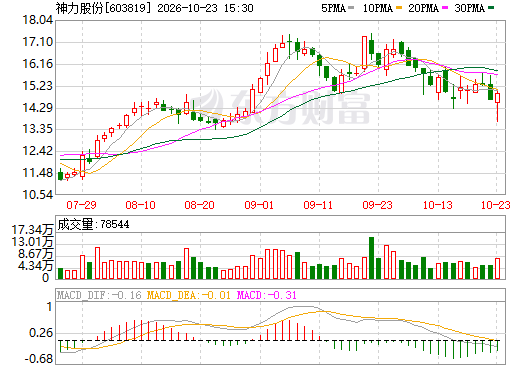Click the tallest green volume bar in late September
Image resolution: width=520 pixels, height=365 pixels.
point(371,258)
